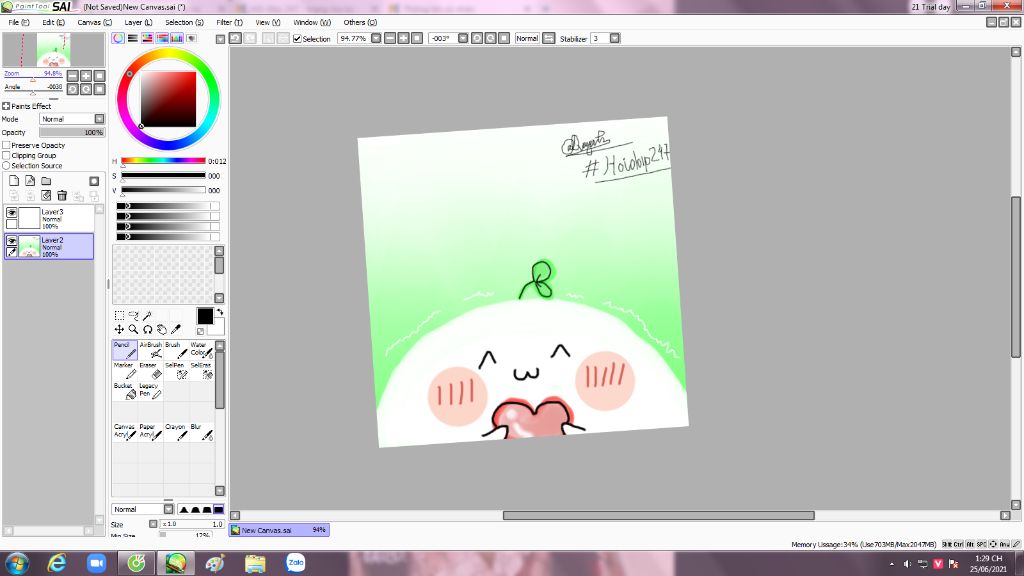Select the Crayon tool
1024x576 pixels.
pyautogui.click(x=176, y=432)
